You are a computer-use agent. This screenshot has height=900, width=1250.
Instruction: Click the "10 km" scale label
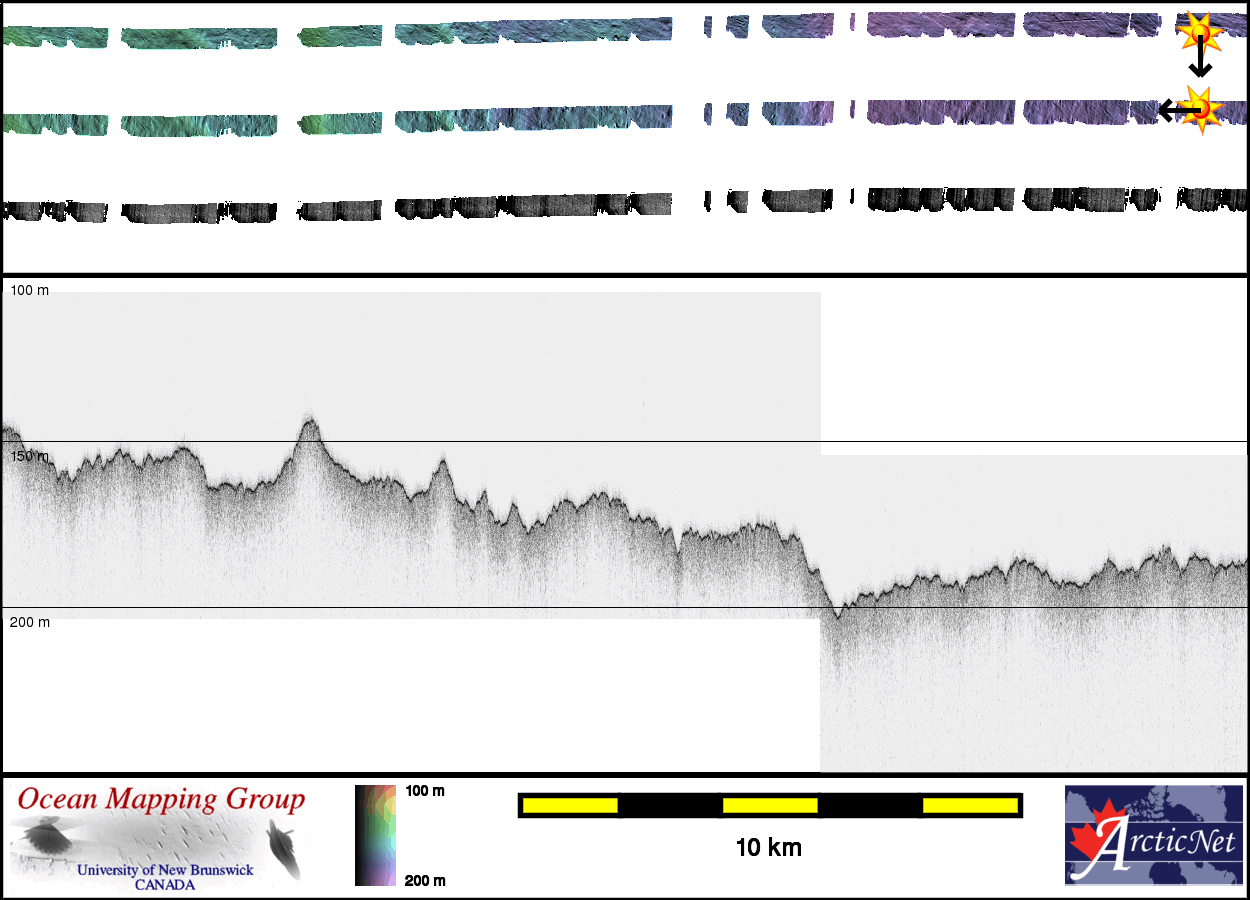768,848
